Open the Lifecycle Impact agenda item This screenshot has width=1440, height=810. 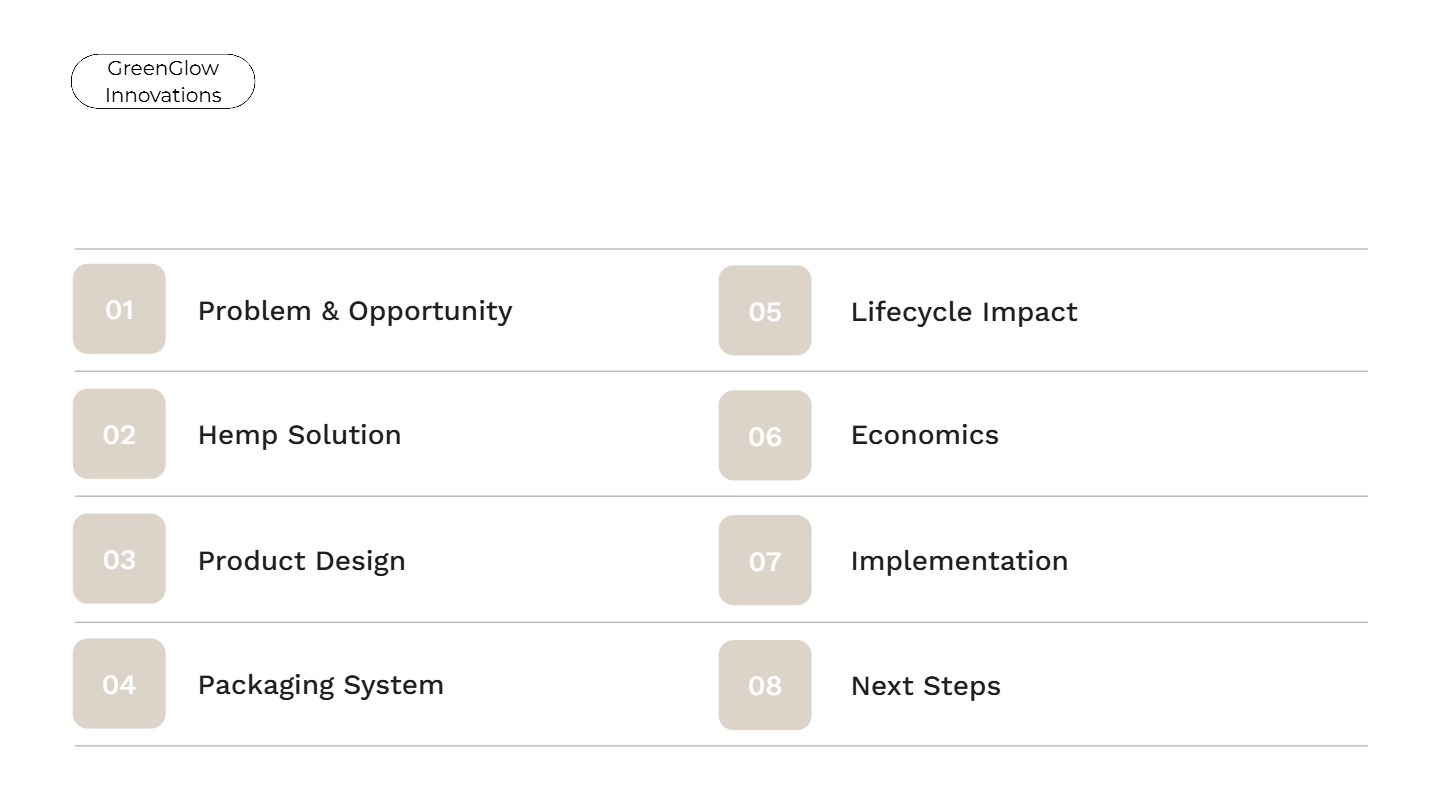(964, 312)
